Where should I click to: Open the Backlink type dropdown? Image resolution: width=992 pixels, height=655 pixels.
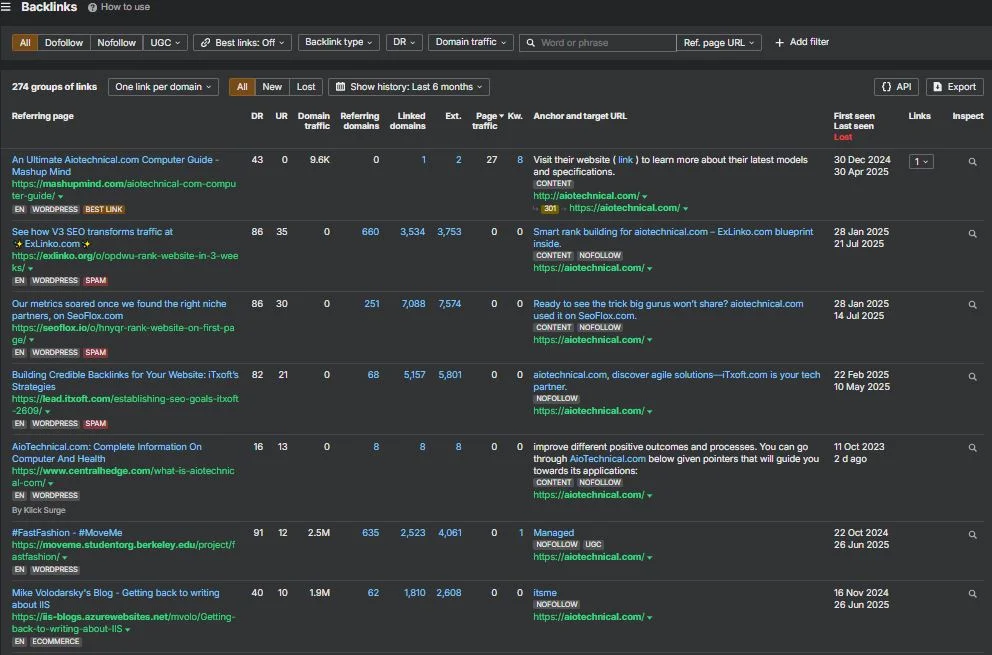click(x=338, y=42)
